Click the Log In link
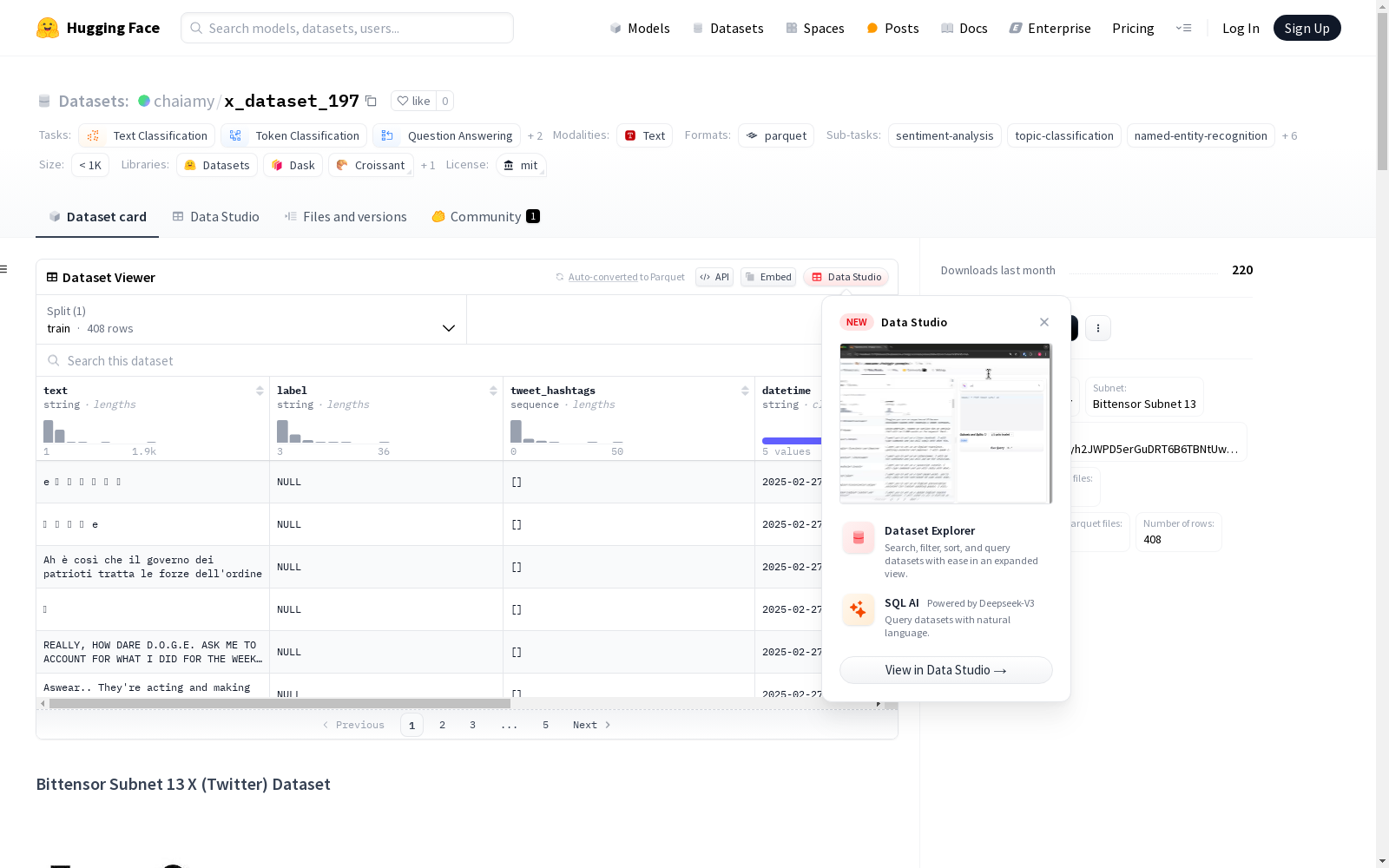Viewport: 1389px width, 868px height. (1241, 28)
